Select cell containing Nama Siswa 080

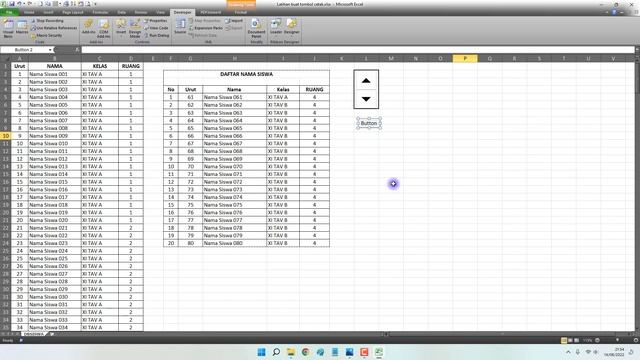click(x=234, y=243)
